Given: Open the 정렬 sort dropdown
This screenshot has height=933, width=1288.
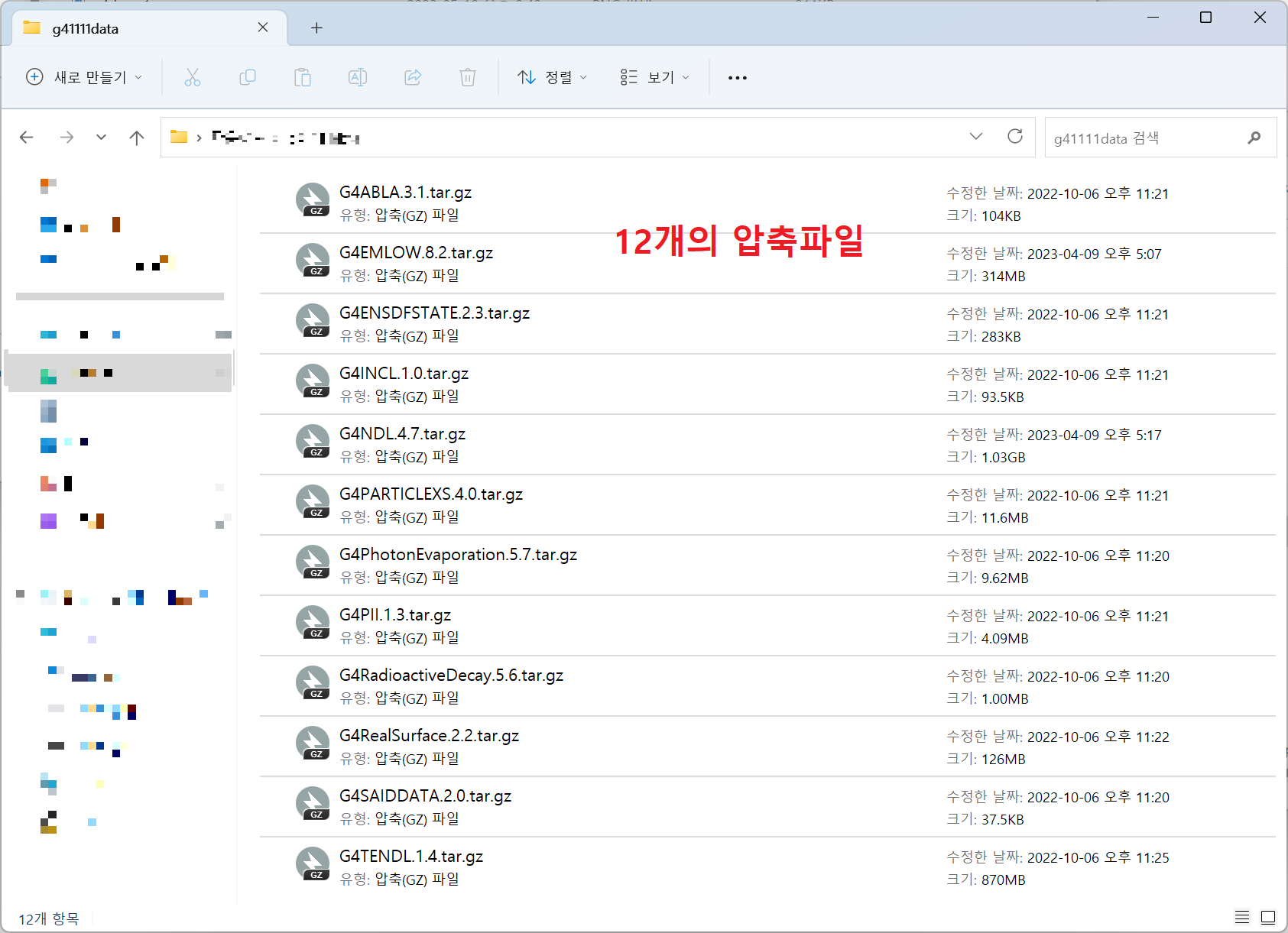Looking at the screenshot, I should click(x=552, y=77).
